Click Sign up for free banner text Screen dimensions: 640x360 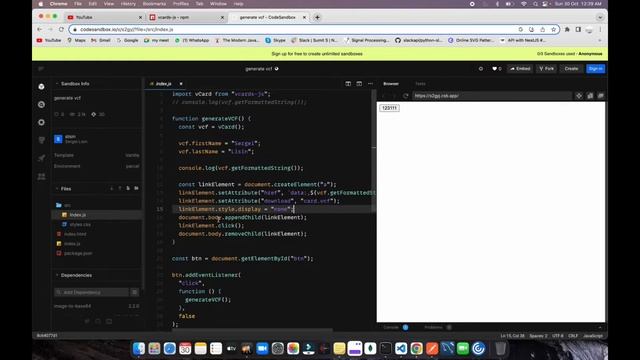click(x=317, y=54)
